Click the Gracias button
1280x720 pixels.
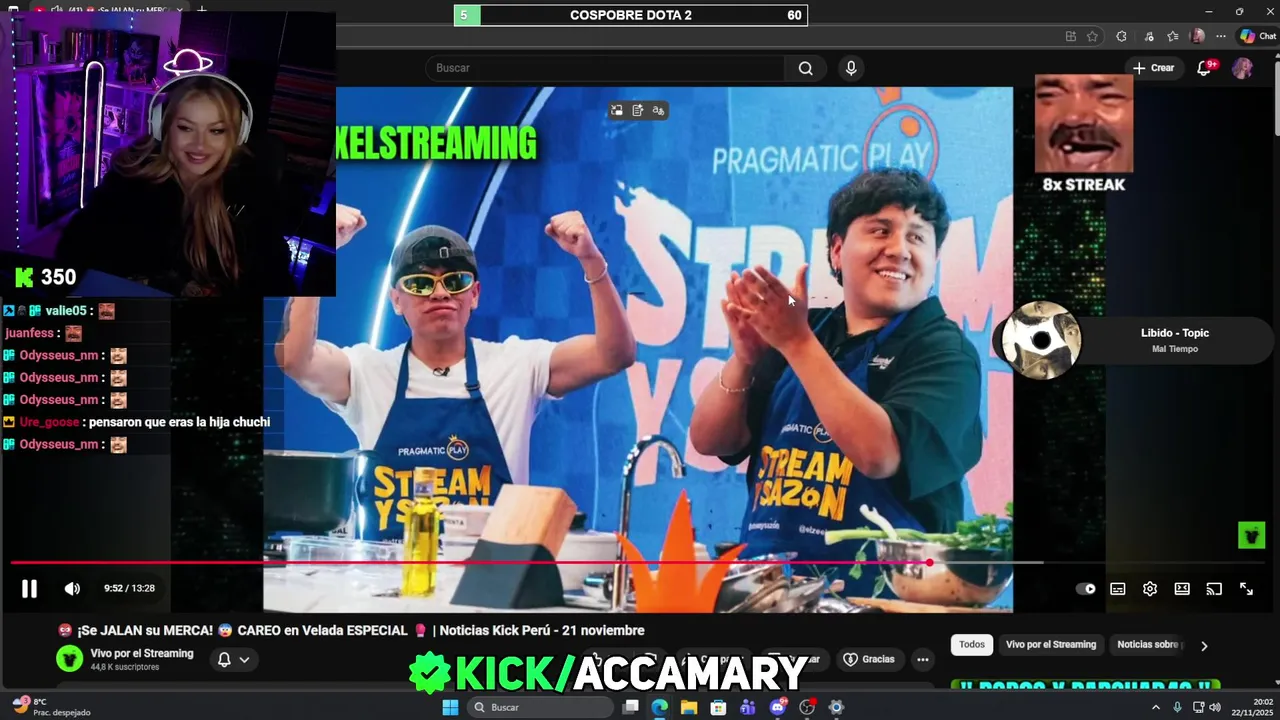tap(869, 659)
